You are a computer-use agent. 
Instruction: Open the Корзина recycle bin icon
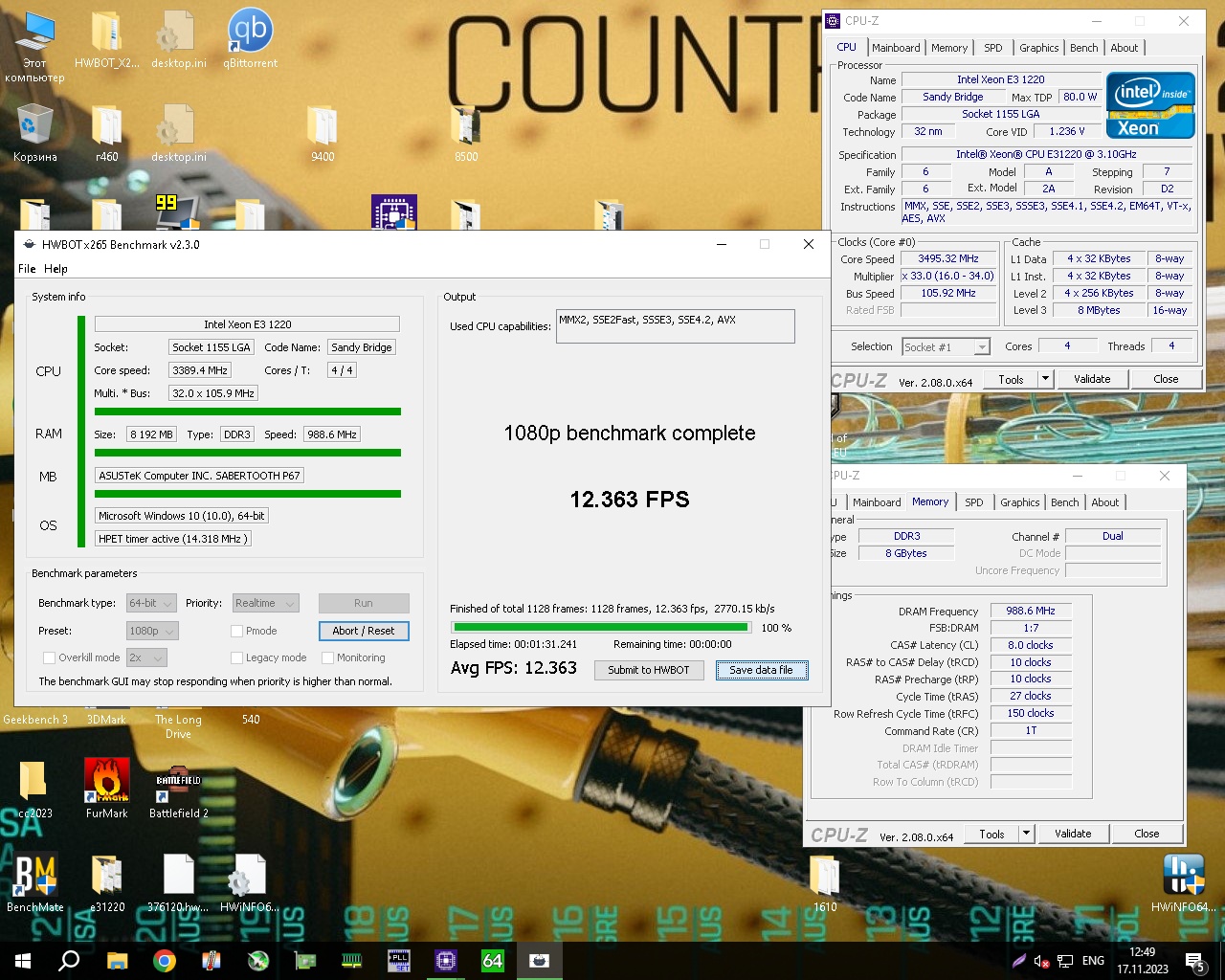point(34,132)
